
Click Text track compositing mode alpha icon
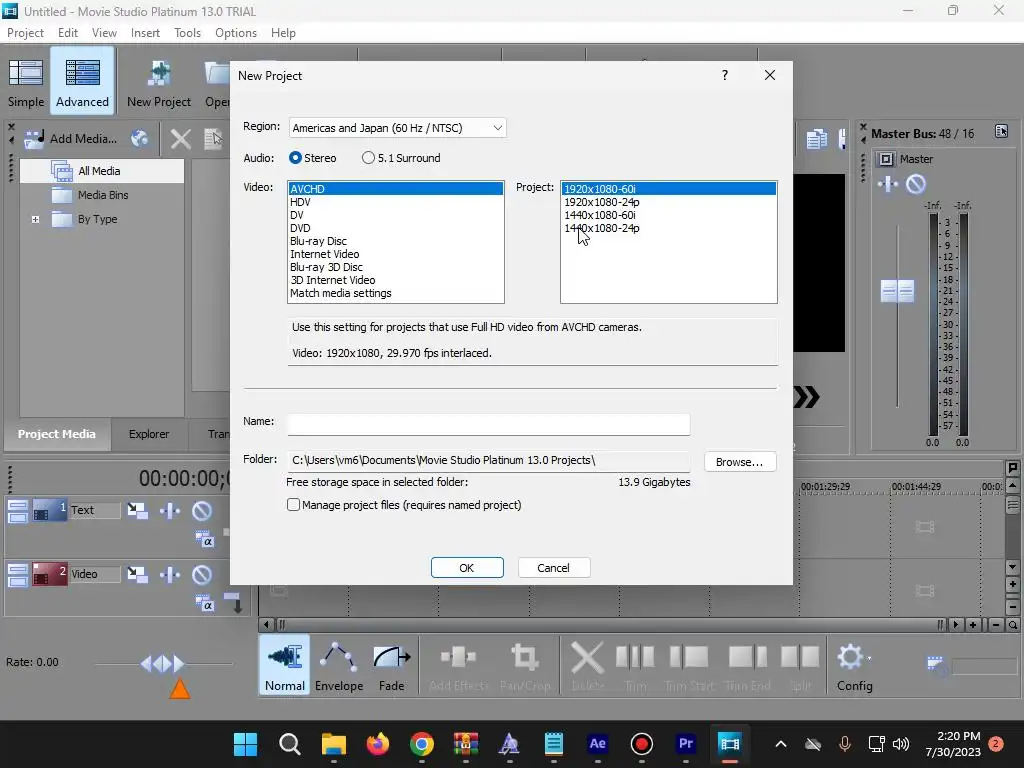pos(204,539)
